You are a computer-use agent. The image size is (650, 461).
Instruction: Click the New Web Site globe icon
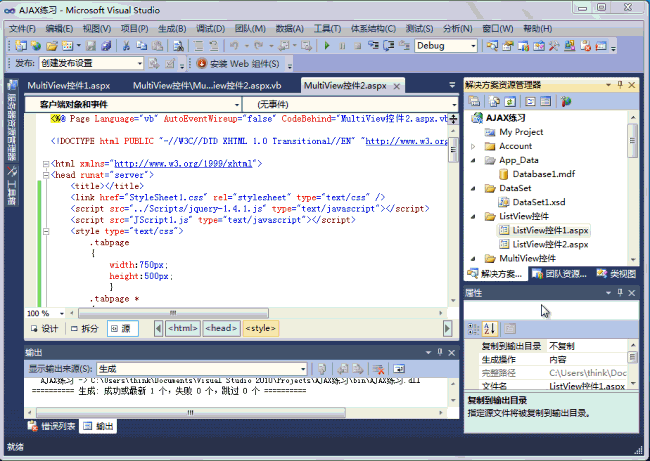[36, 46]
